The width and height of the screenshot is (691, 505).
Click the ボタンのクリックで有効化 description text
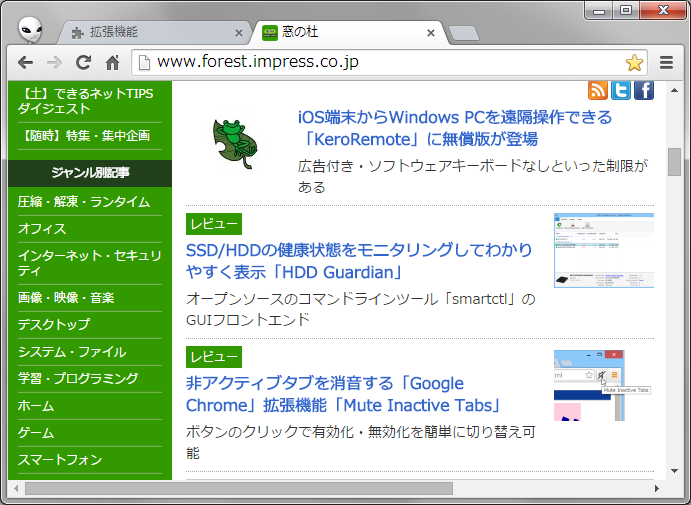[x=360, y=442]
